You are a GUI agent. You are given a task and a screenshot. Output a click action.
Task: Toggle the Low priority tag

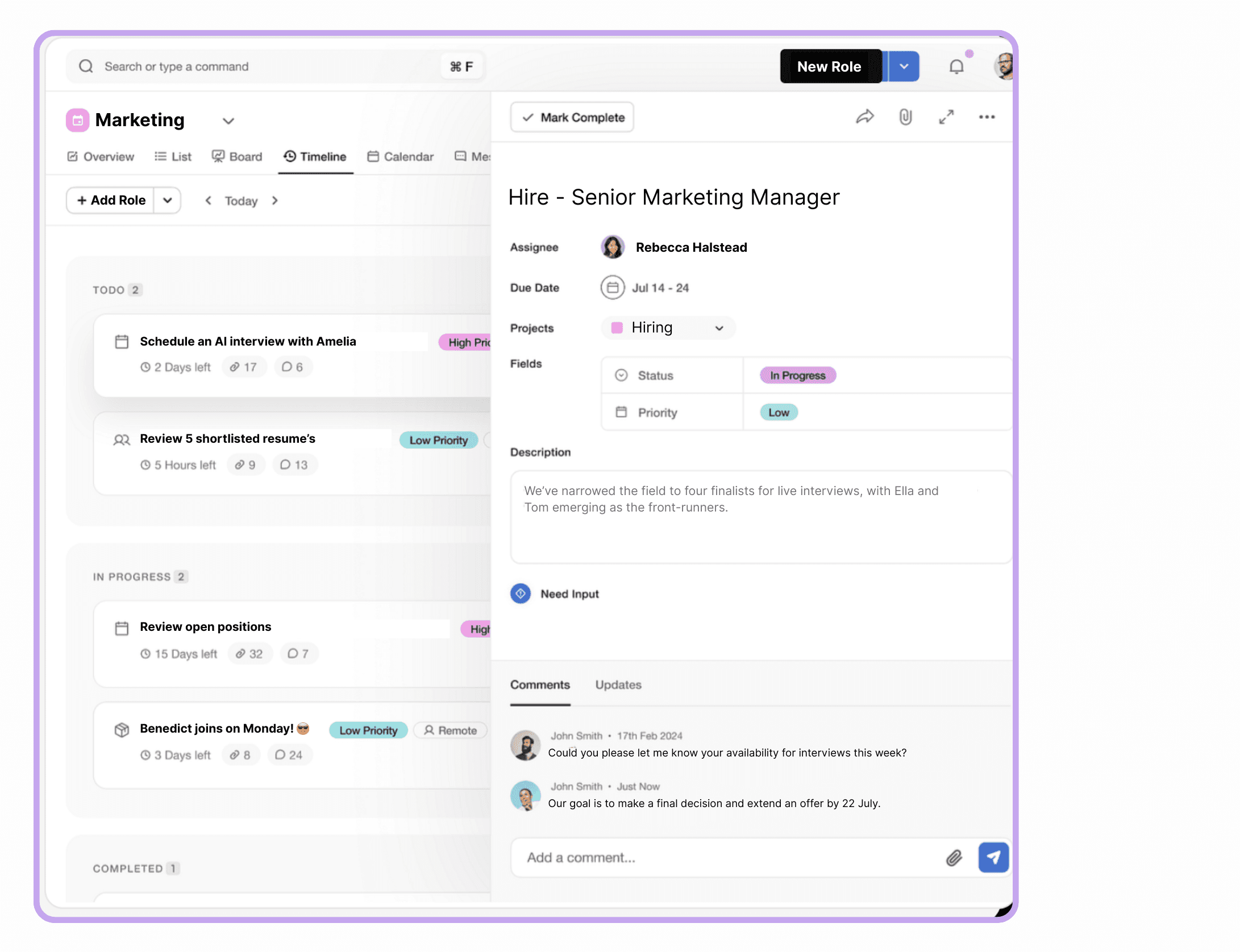pos(779,413)
